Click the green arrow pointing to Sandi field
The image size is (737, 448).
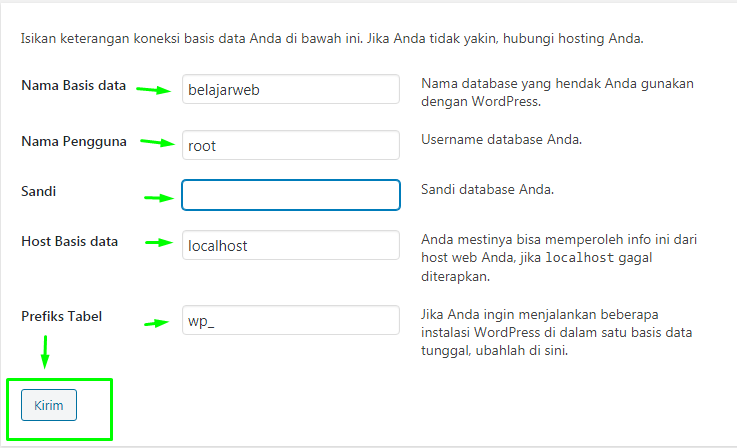pyautogui.click(x=159, y=198)
